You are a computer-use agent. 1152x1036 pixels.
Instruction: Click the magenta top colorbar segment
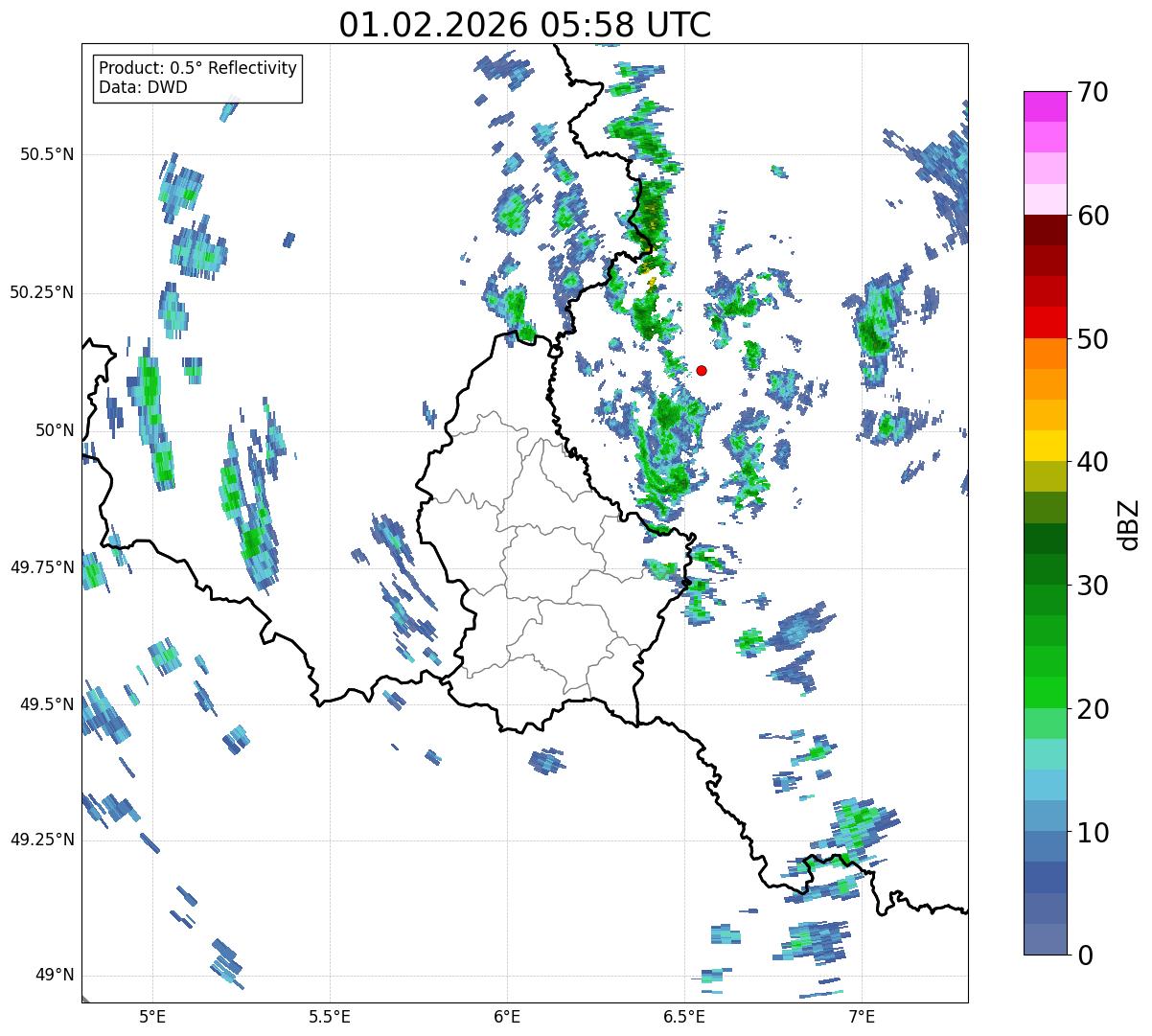point(1045,106)
